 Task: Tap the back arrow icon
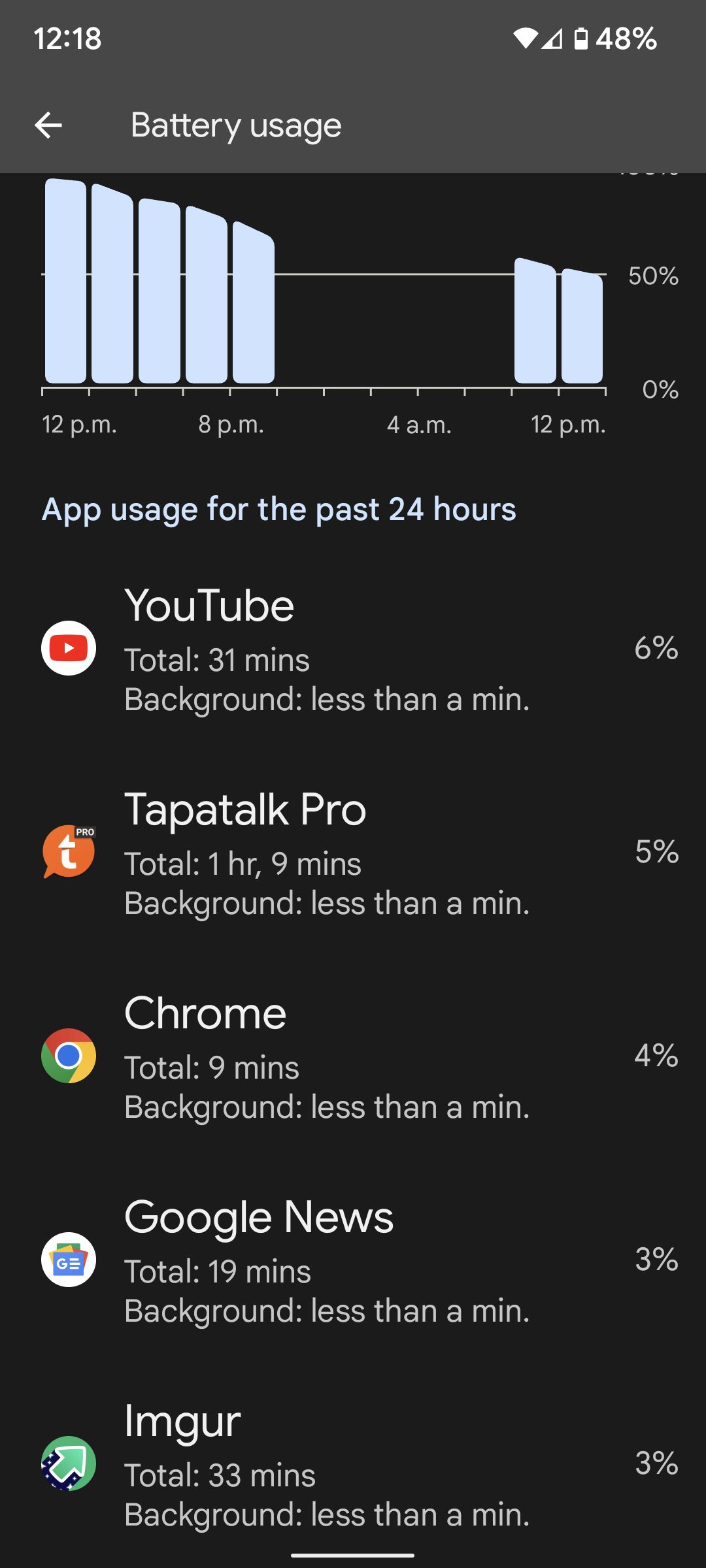pyautogui.click(x=48, y=125)
